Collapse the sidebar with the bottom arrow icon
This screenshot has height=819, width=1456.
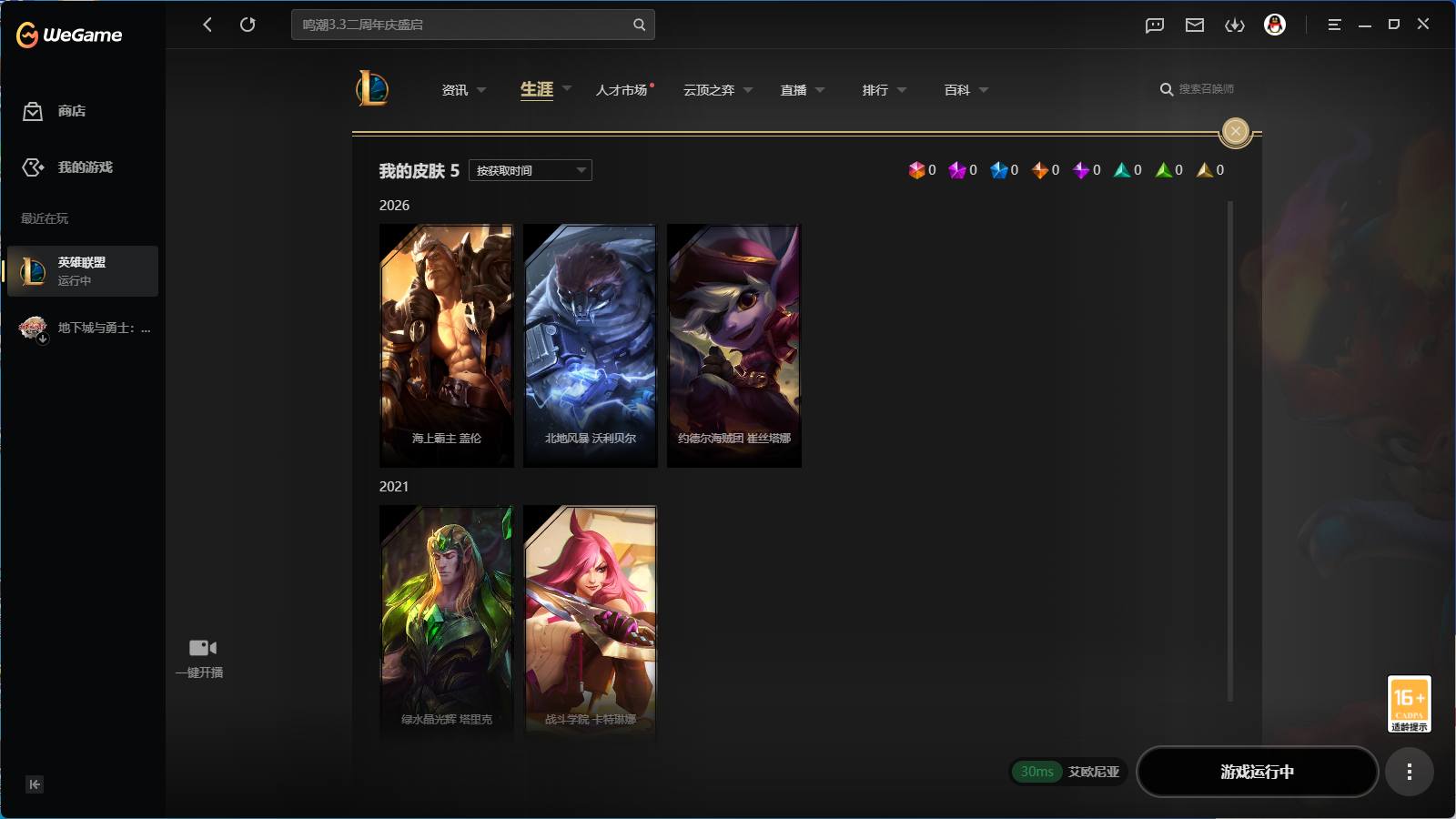(35, 784)
